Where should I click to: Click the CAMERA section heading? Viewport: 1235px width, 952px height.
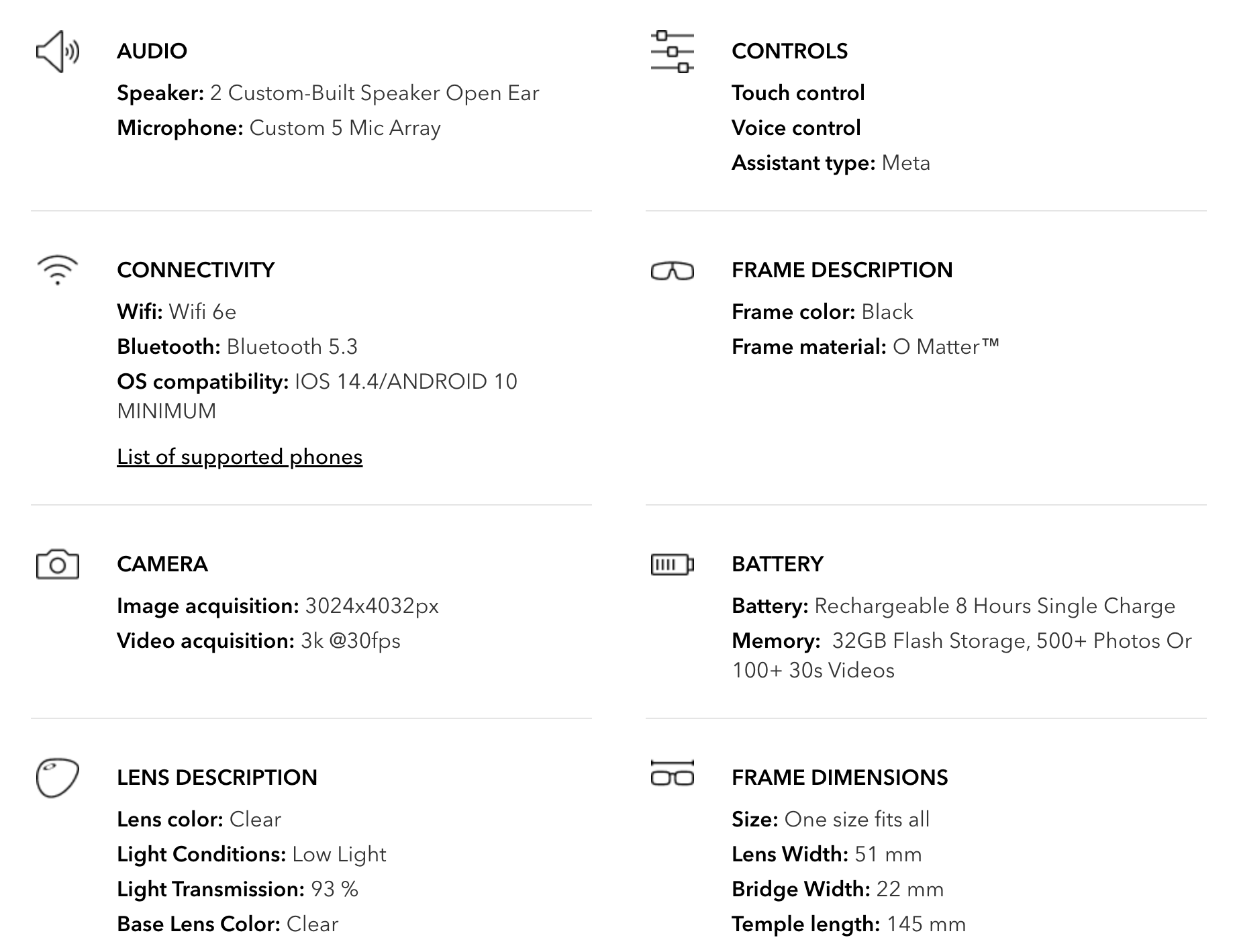tap(162, 565)
